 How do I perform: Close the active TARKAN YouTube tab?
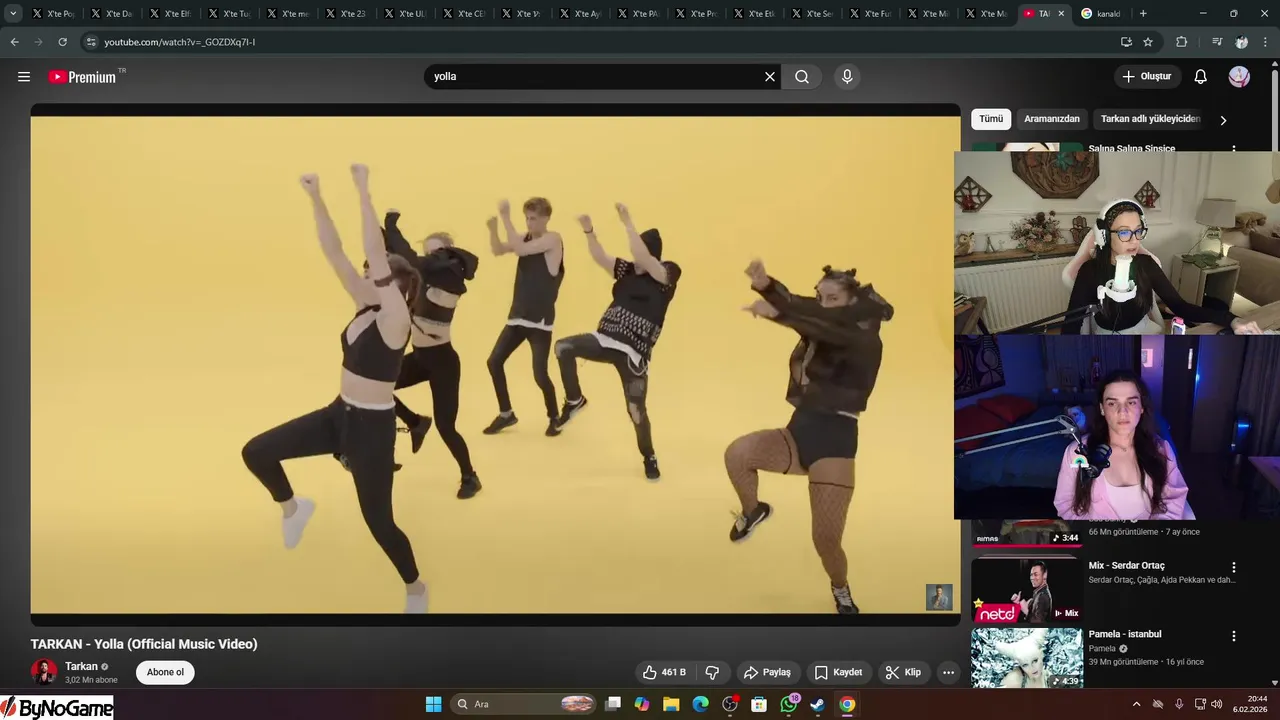pos(1061,14)
